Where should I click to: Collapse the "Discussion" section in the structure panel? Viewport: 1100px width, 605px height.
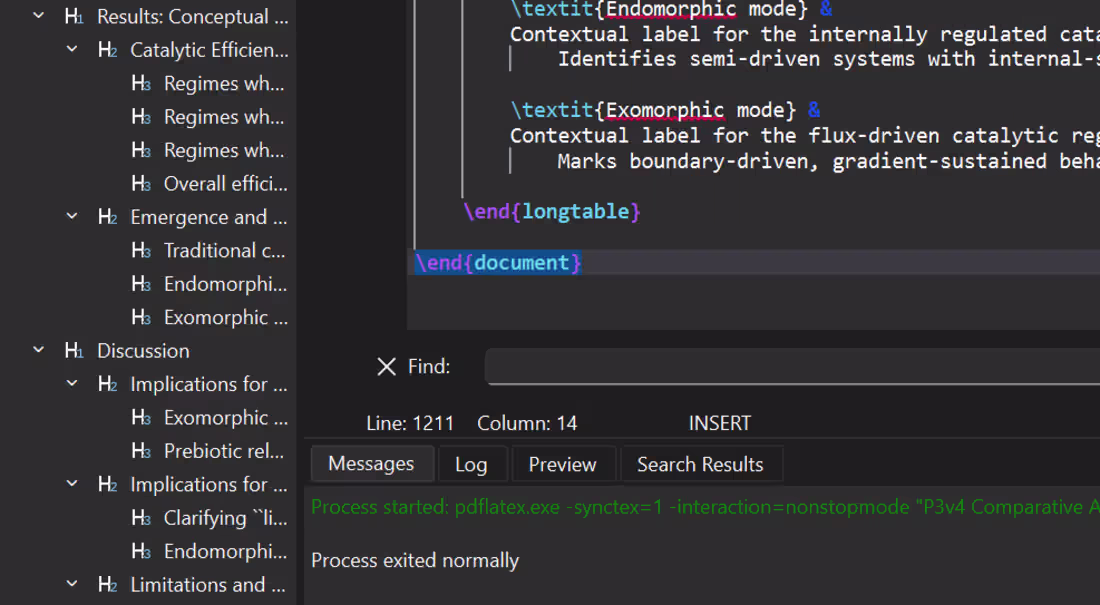pos(38,350)
